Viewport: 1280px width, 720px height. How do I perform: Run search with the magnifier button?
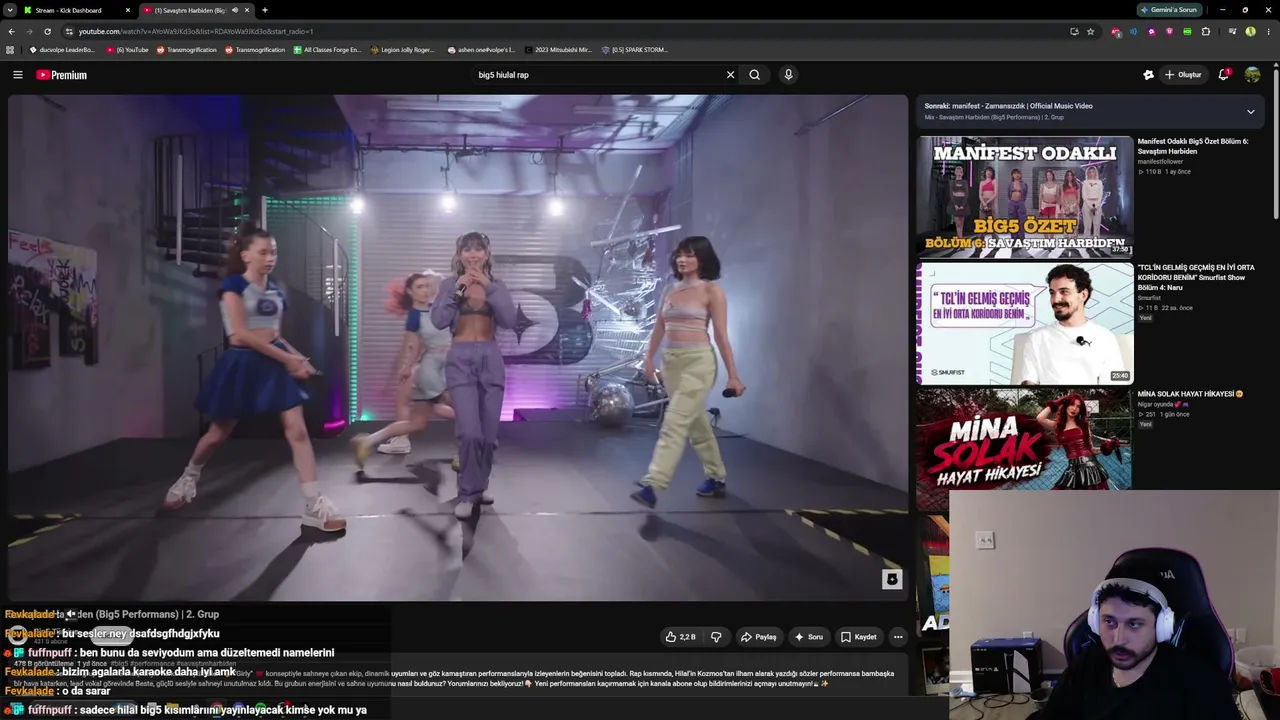(755, 75)
